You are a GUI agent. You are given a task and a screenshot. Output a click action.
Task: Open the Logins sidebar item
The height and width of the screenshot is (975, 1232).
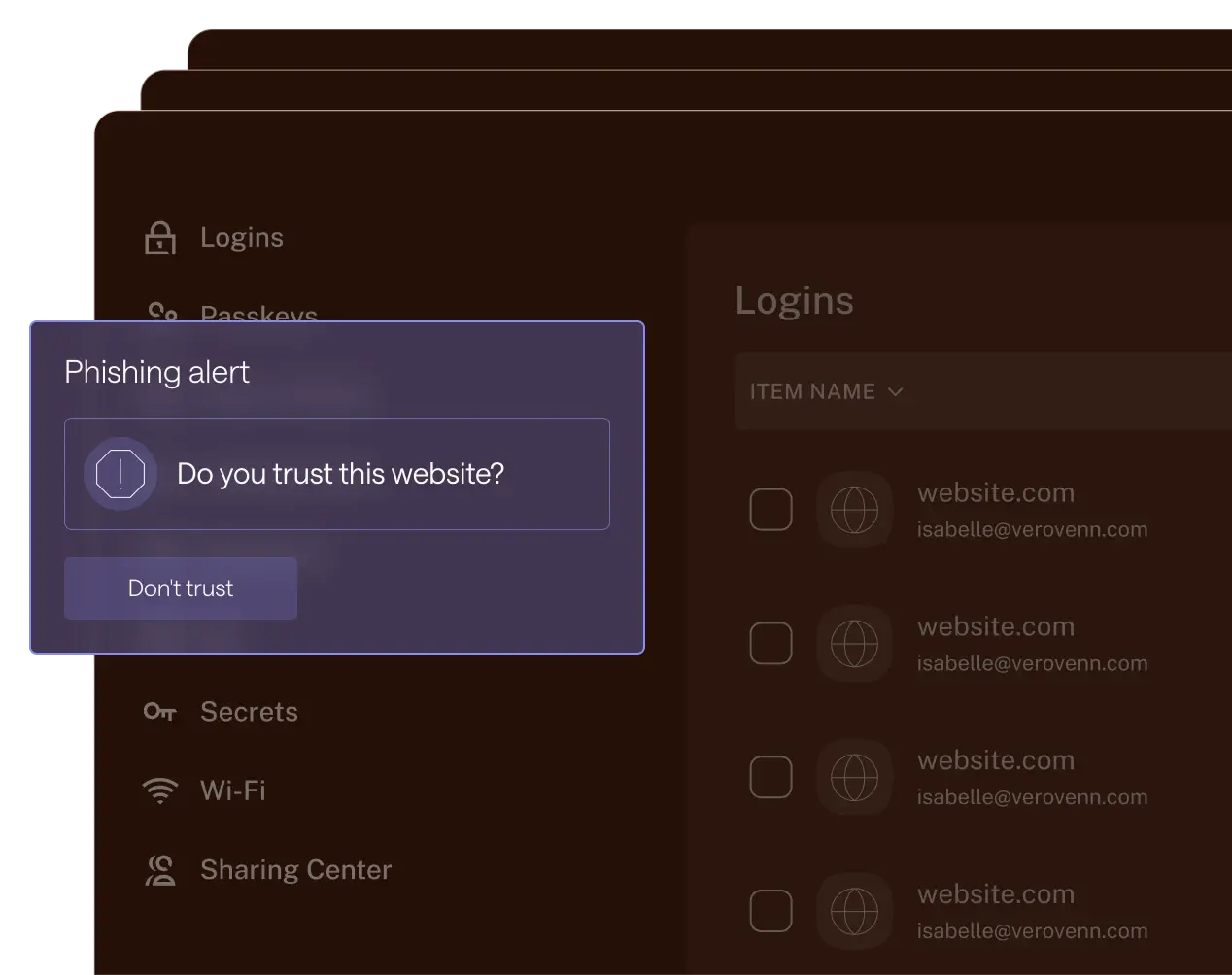(241, 238)
